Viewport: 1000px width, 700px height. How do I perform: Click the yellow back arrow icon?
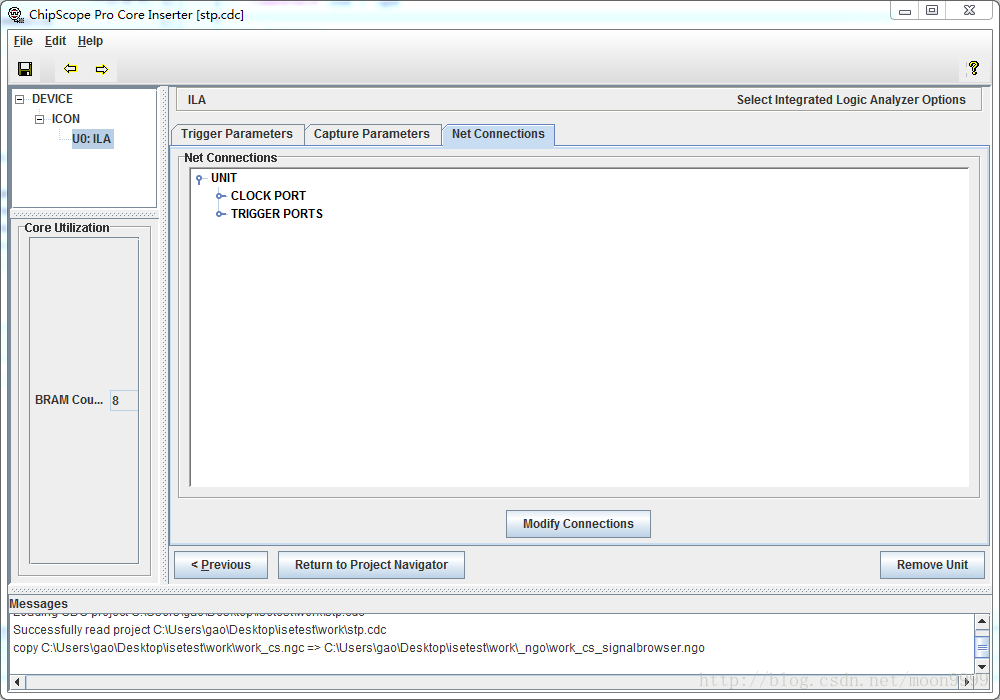click(x=70, y=68)
